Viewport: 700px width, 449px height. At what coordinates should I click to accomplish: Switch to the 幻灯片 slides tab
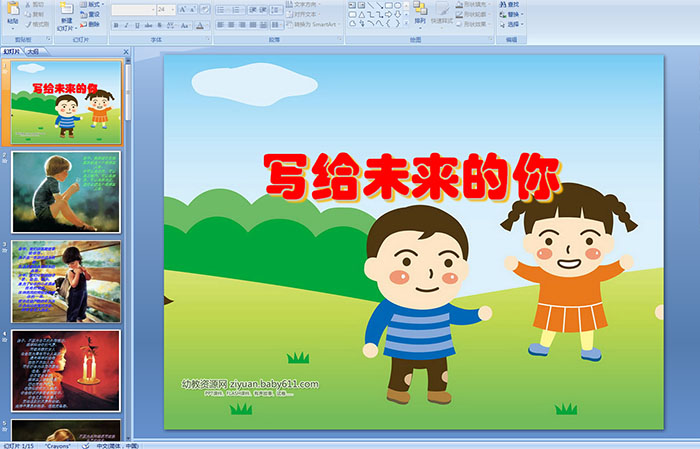(x=12, y=52)
